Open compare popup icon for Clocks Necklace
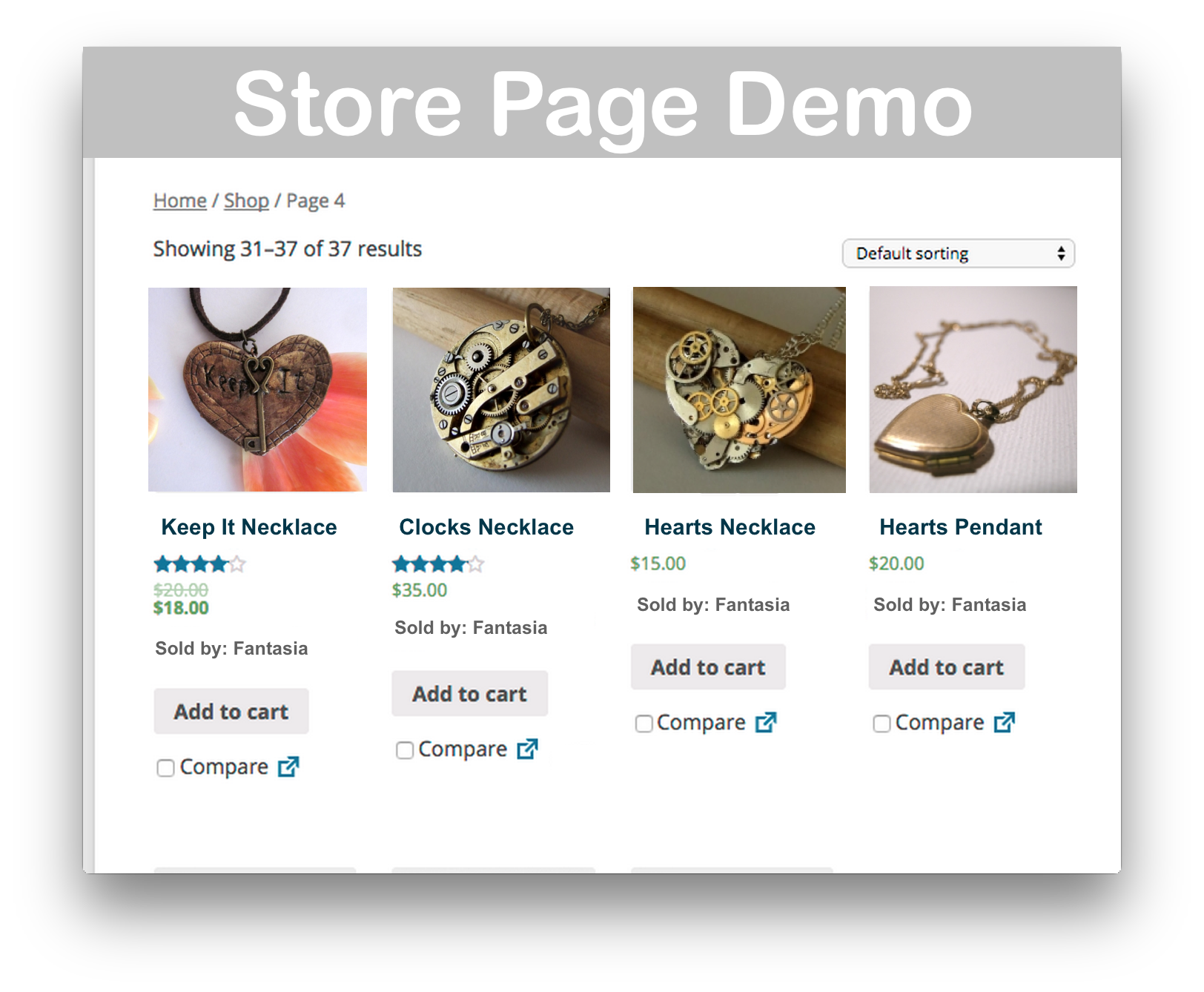This screenshot has height=992, width=1204. point(527,749)
